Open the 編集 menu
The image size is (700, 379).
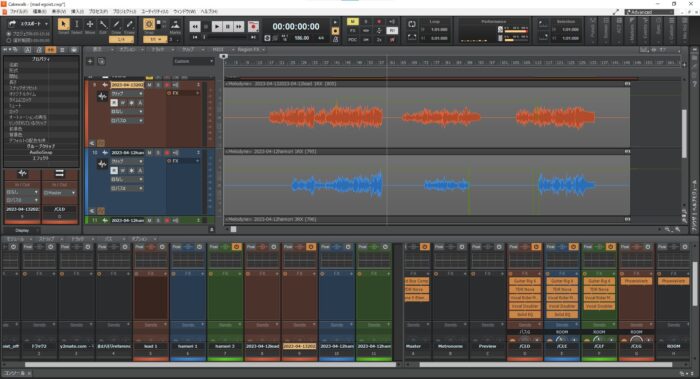39,11
